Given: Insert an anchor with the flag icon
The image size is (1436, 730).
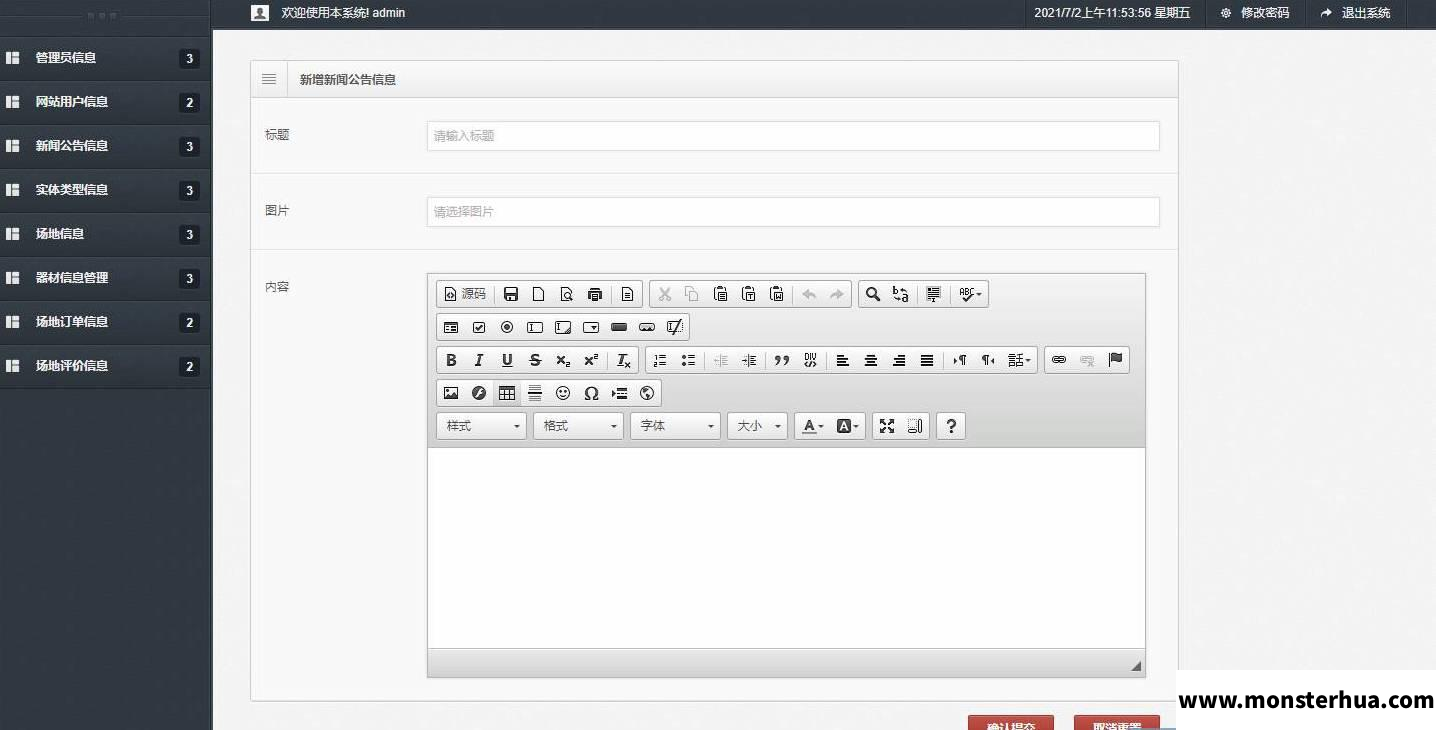Looking at the screenshot, I should [x=1115, y=360].
